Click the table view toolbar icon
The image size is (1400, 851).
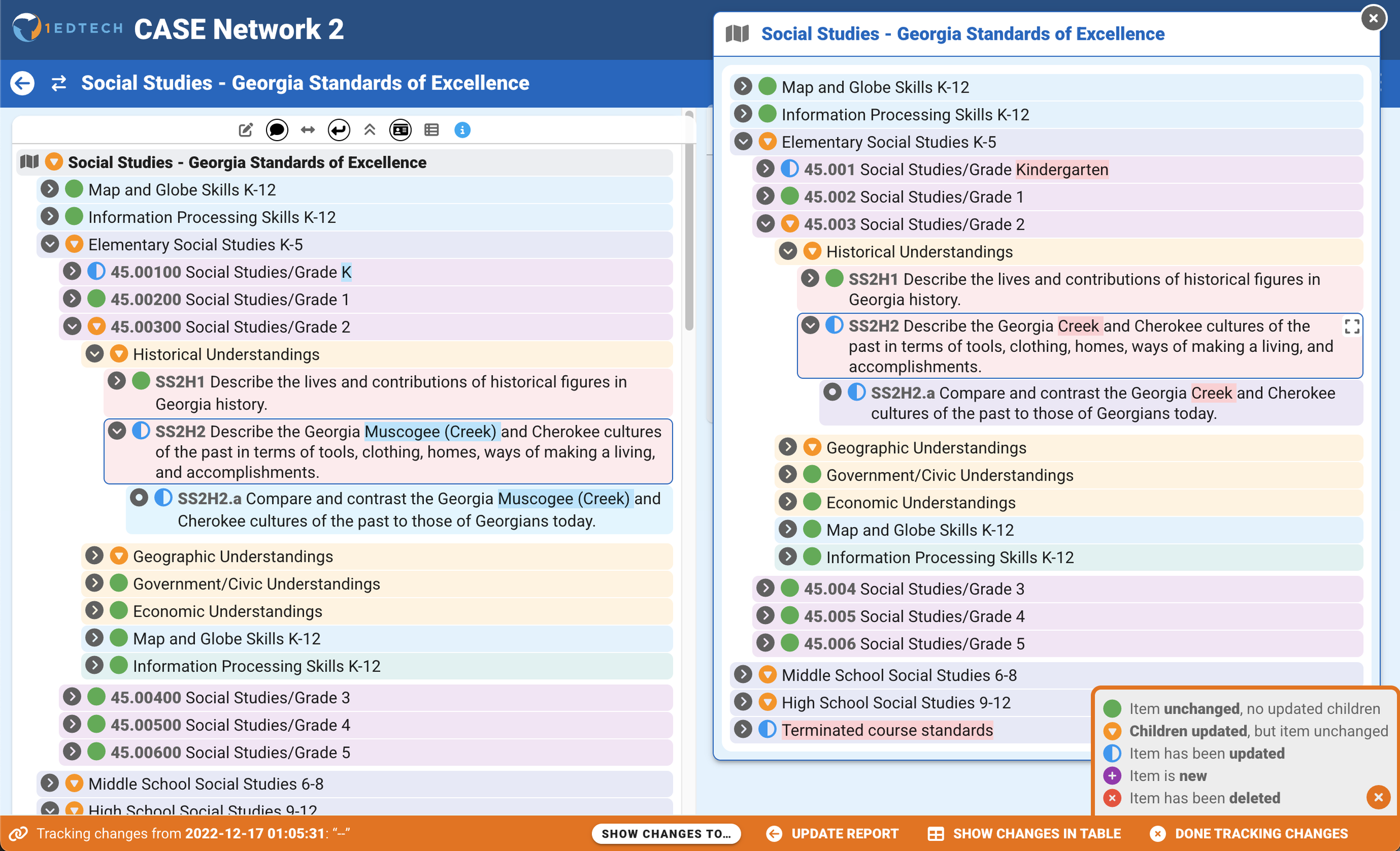(x=431, y=130)
